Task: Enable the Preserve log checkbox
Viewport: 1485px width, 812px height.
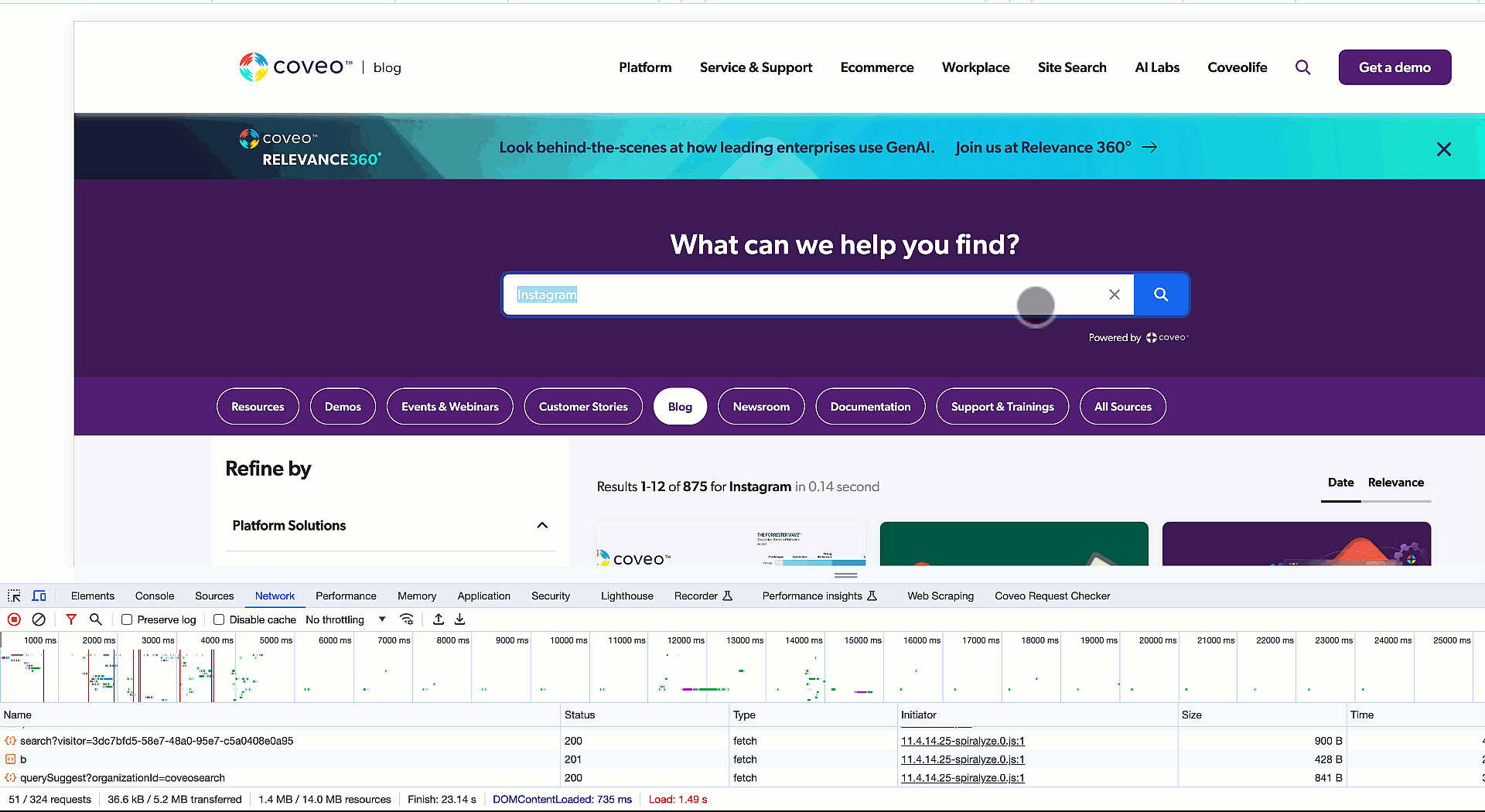Action: pyautogui.click(x=126, y=619)
